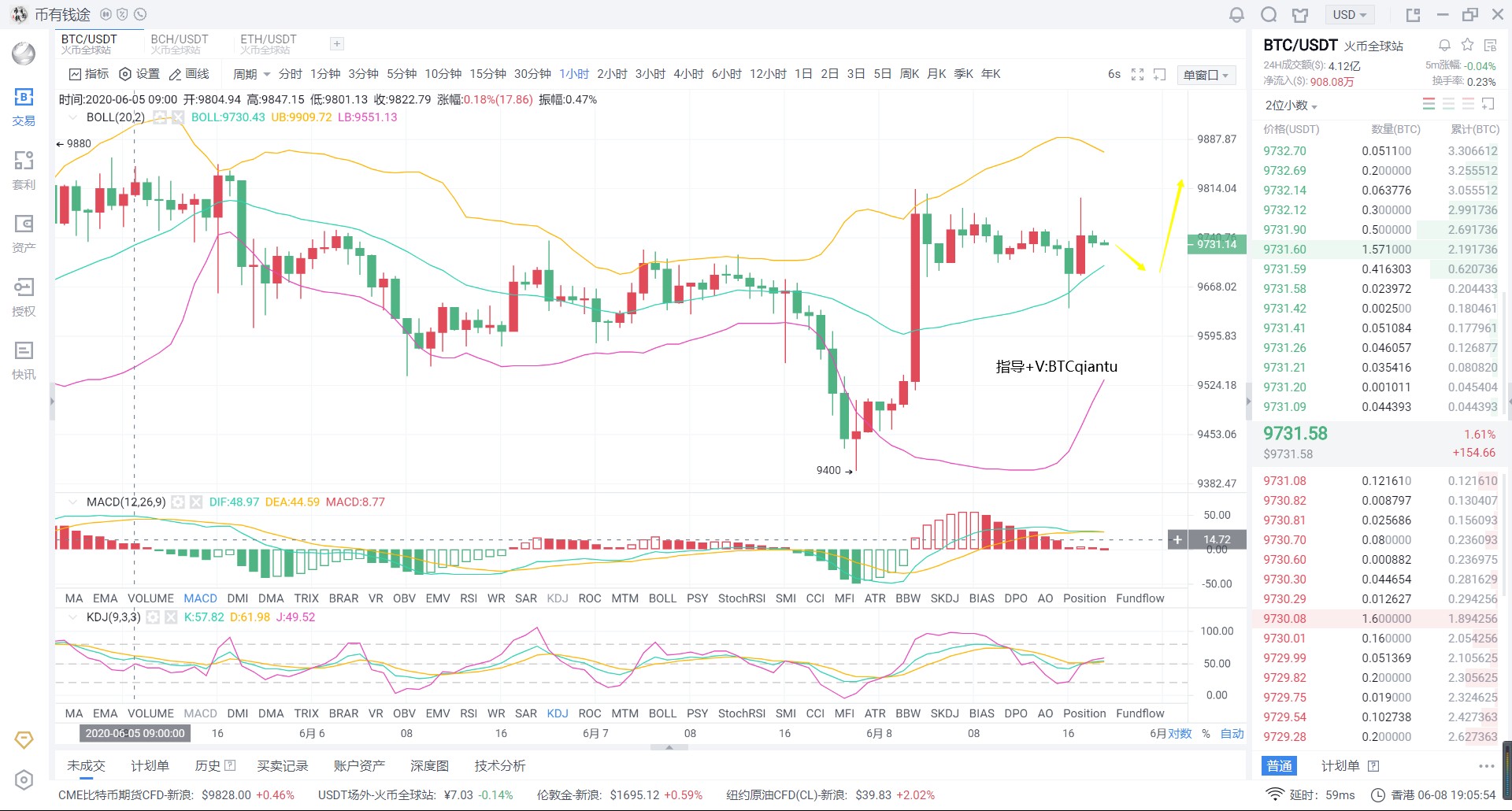
Task: Toggle 自动 auto scale
Action: point(1232,733)
